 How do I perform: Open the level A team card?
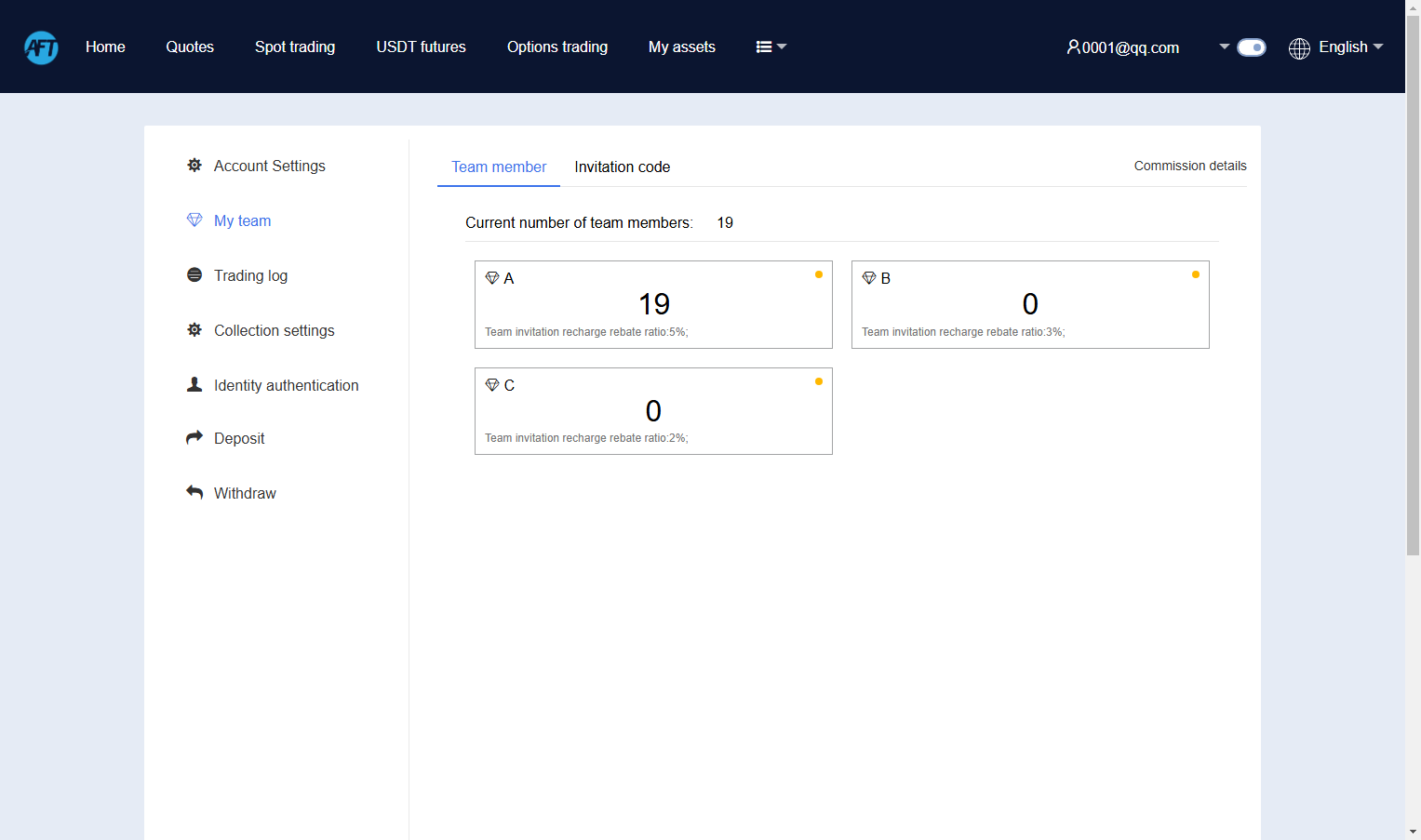(x=653, y=304)
